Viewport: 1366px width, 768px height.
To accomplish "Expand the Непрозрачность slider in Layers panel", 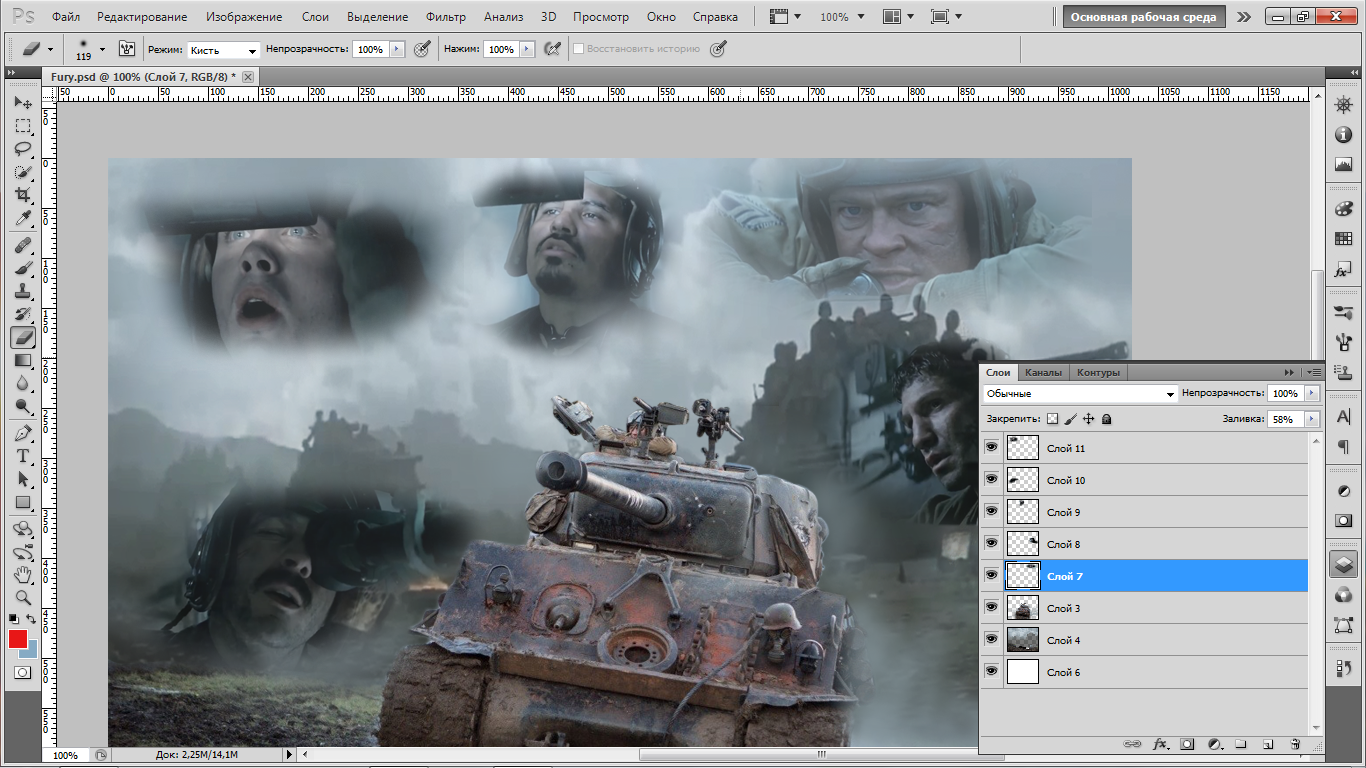I will [1312, 394].
